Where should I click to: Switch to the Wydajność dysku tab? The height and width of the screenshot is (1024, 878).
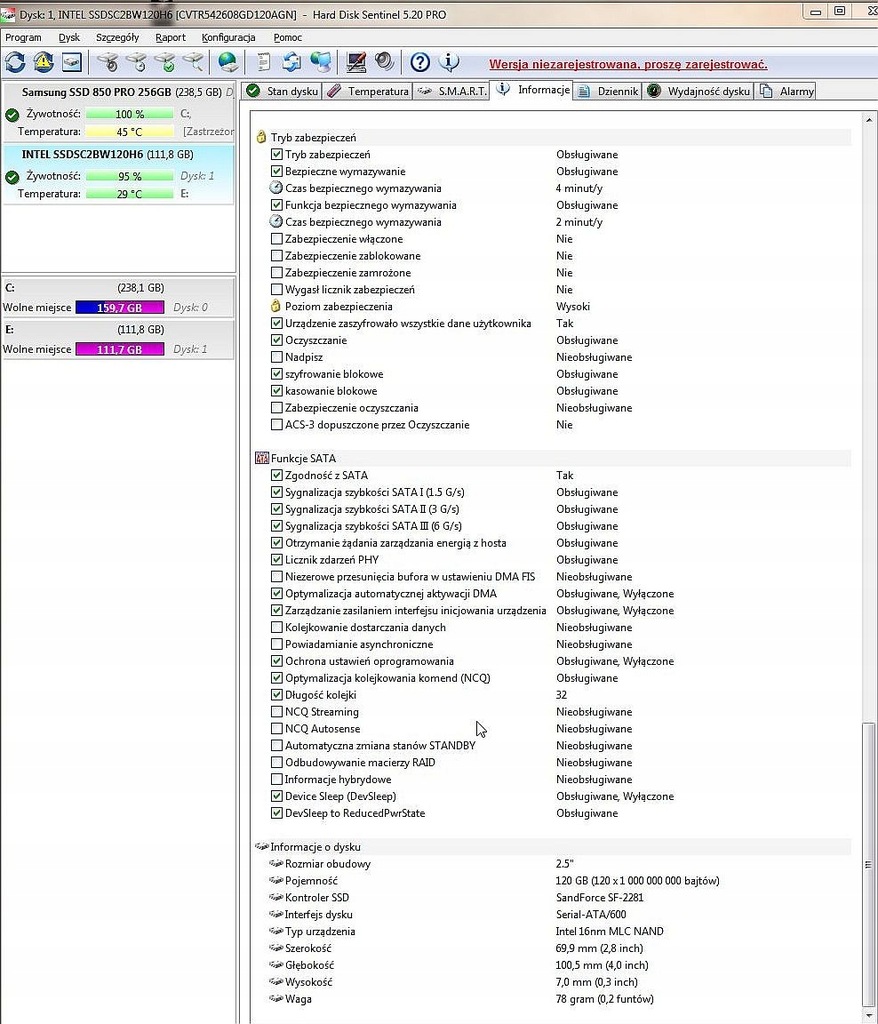click(x=698, y=91)
